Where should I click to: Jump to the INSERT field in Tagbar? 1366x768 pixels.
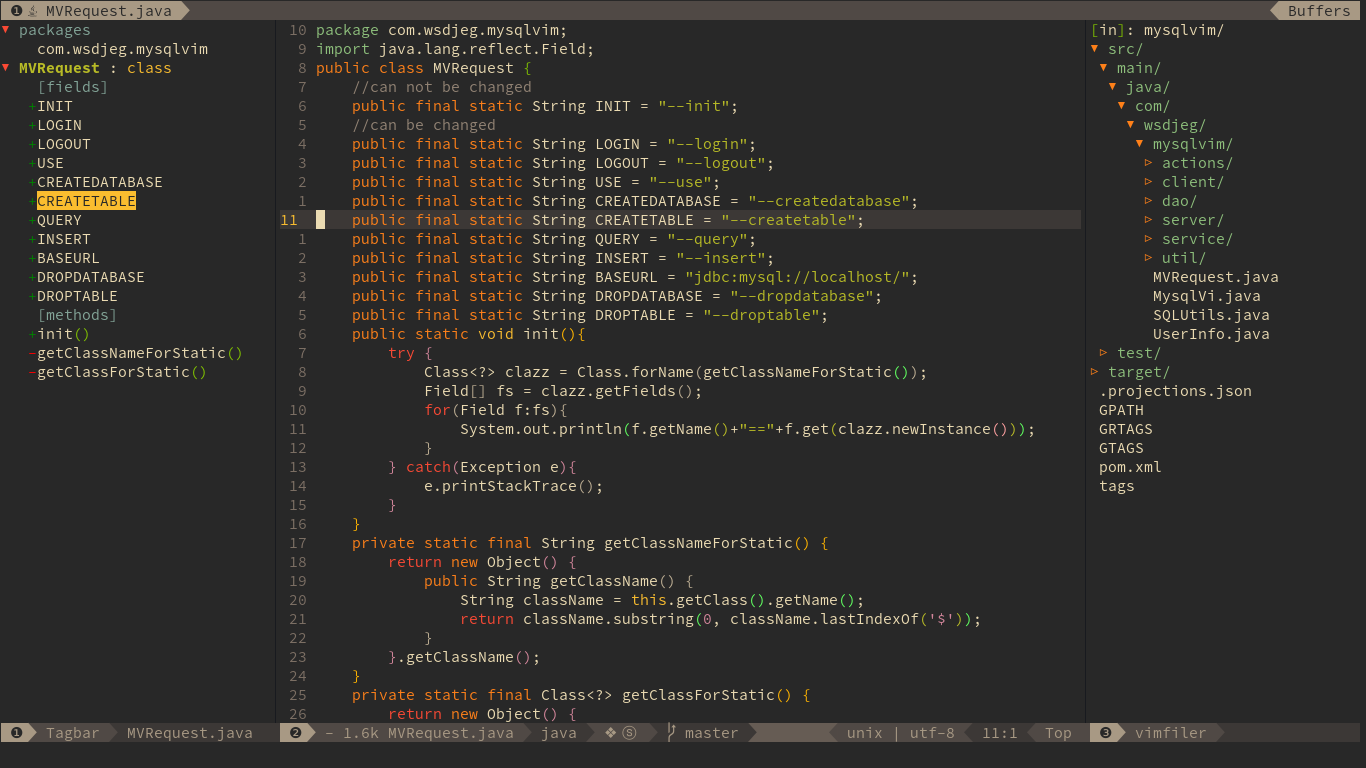64,239
